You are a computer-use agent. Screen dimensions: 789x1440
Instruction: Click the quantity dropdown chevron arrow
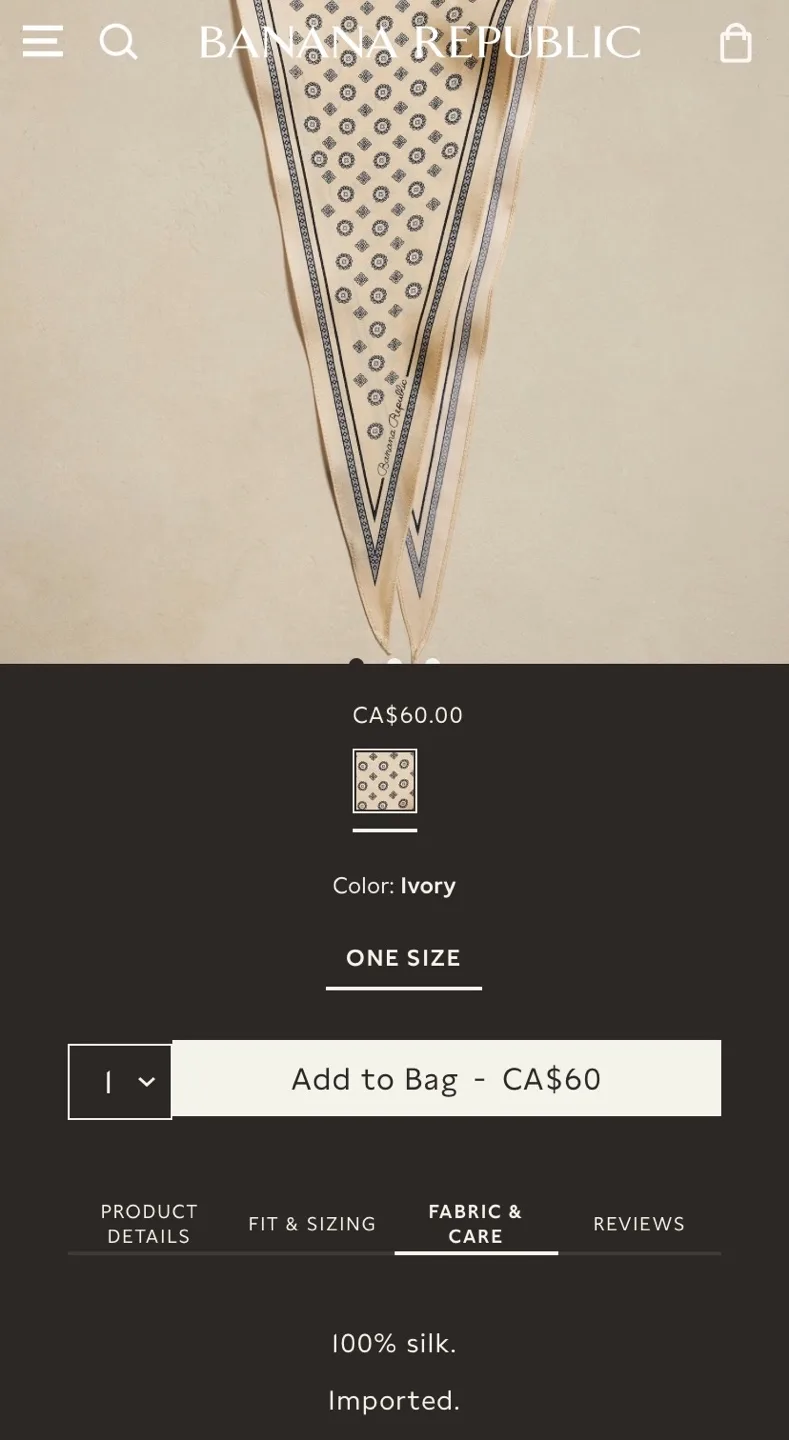click(147, 1081)
